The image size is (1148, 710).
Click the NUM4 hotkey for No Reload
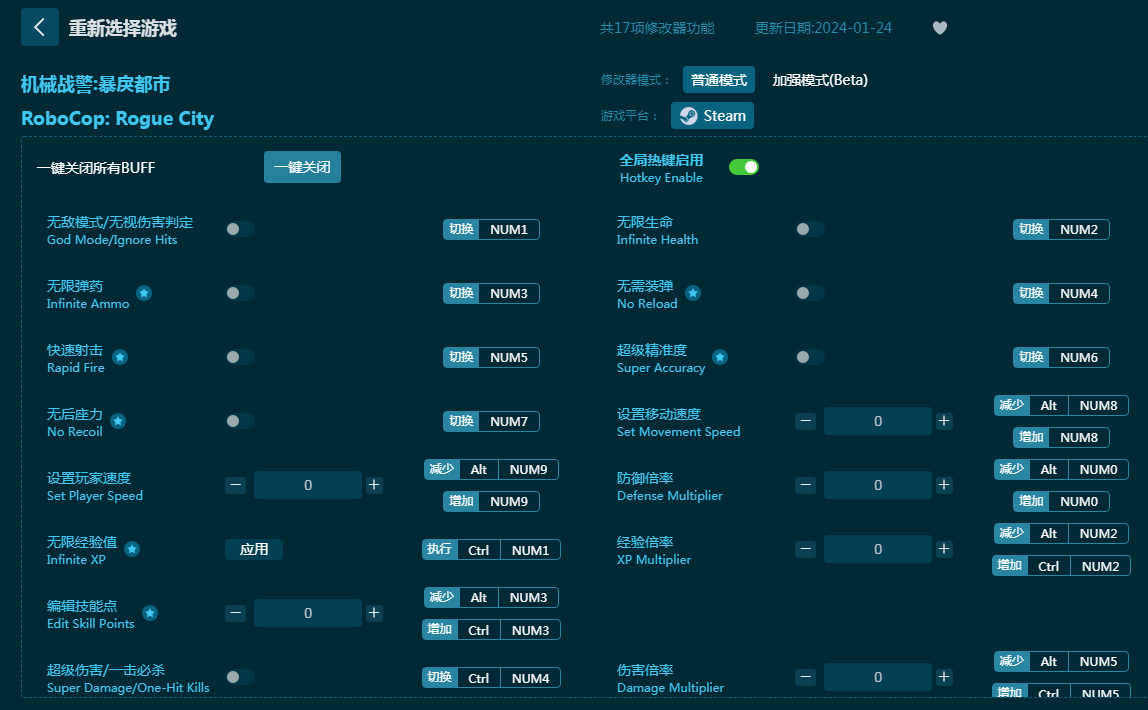click(1061, 294)
